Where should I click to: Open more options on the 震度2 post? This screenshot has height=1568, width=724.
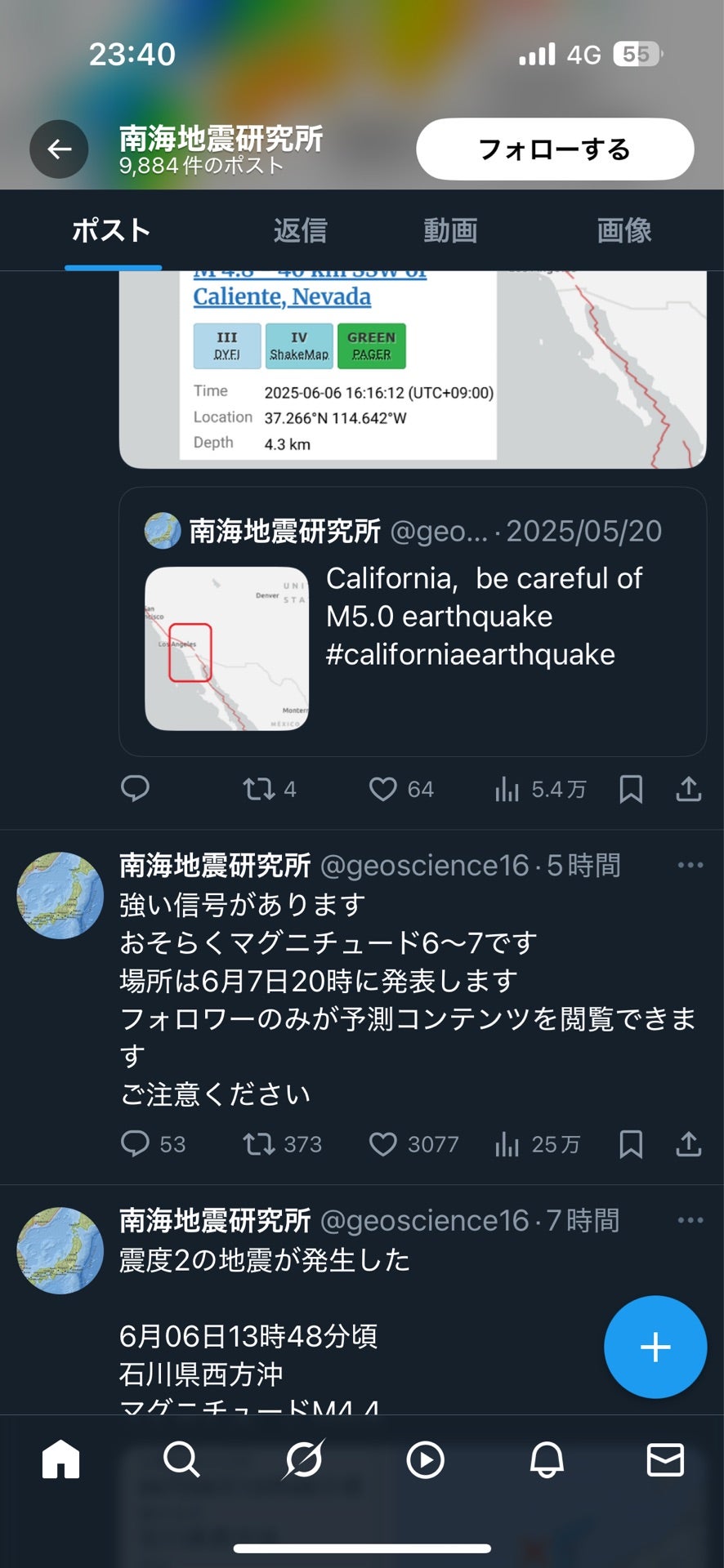(x=690, y=1219)
